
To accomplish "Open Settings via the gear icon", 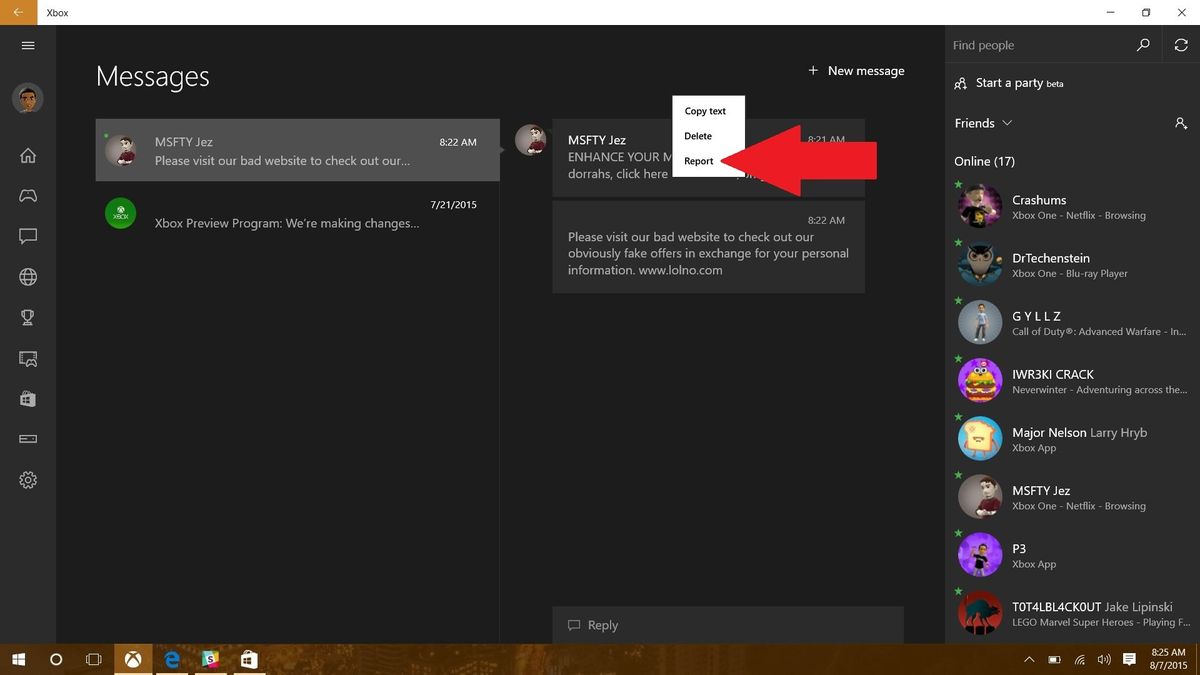I will [x=27, y=480].
